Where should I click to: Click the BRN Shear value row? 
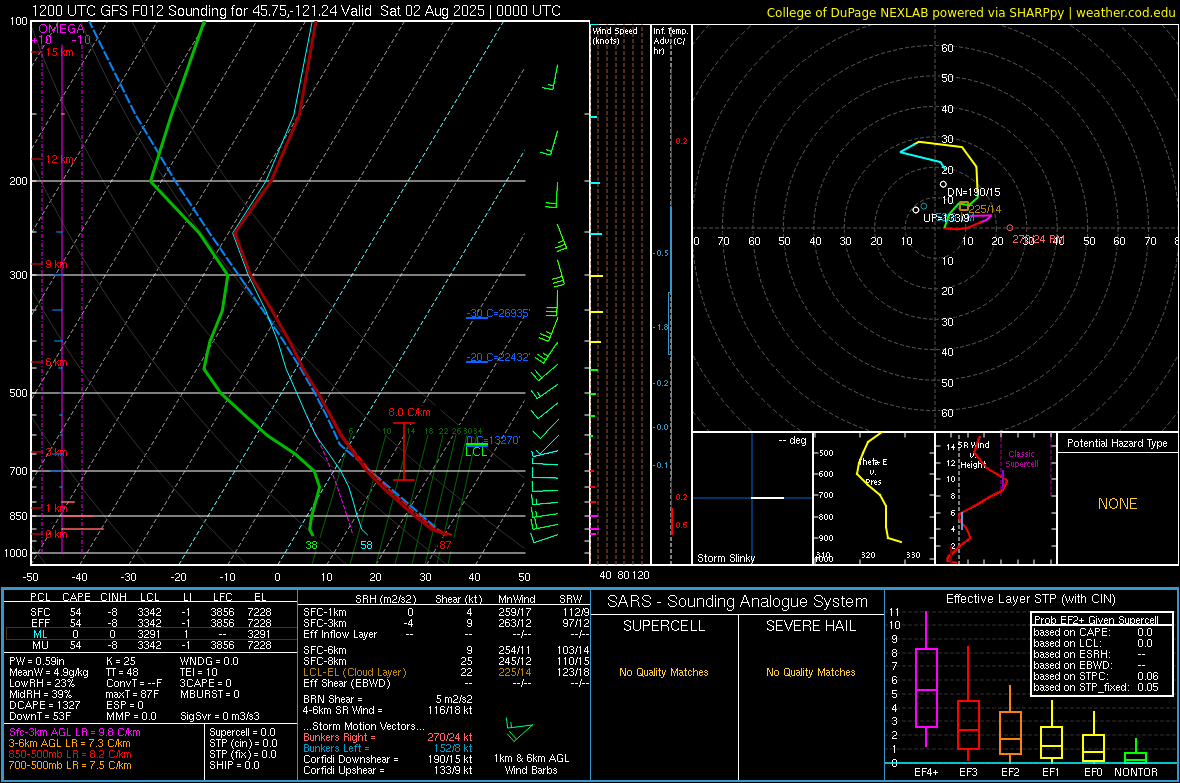click(x=388, y=699)
